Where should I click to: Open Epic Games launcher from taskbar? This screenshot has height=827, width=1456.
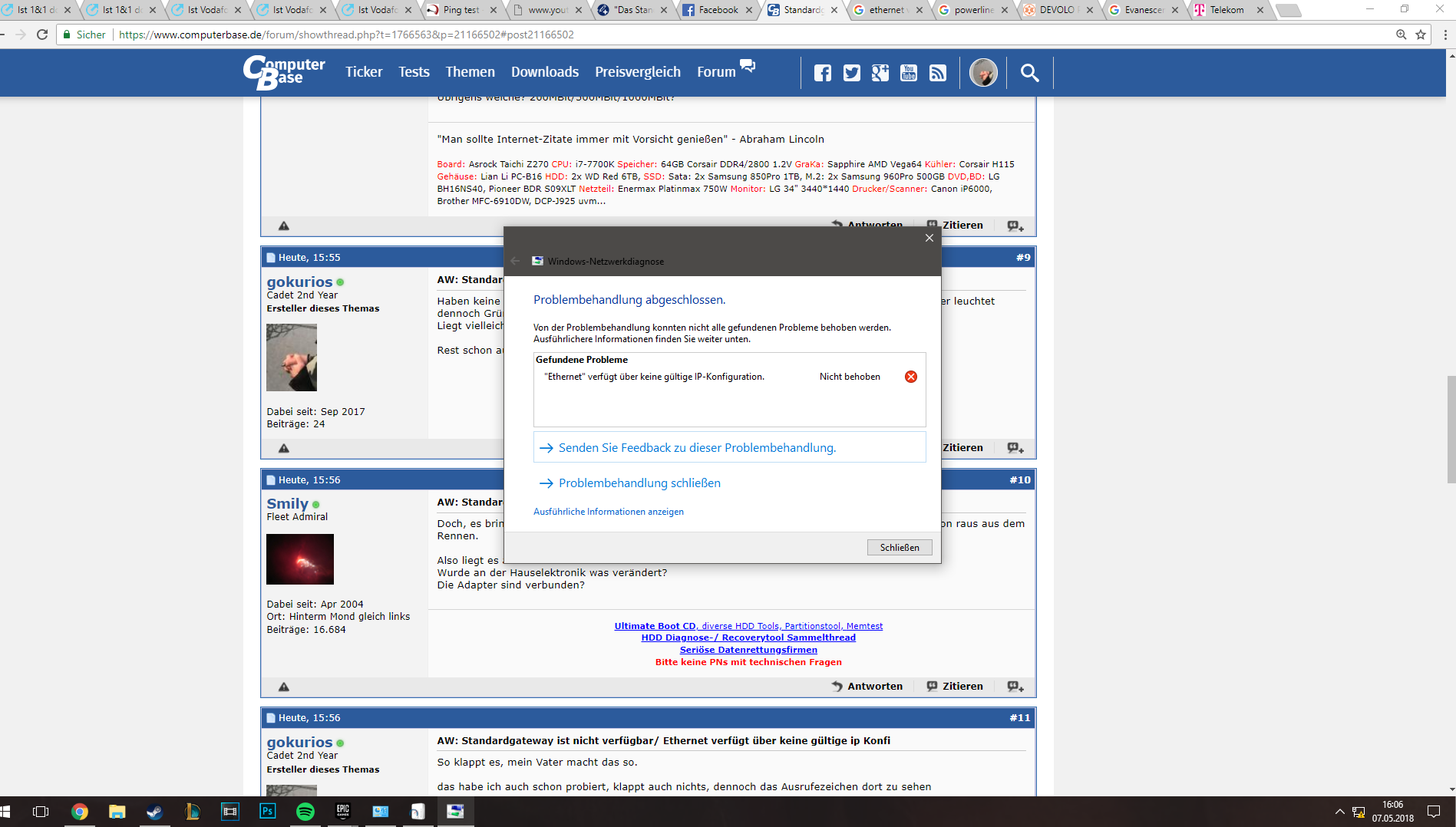342,812
